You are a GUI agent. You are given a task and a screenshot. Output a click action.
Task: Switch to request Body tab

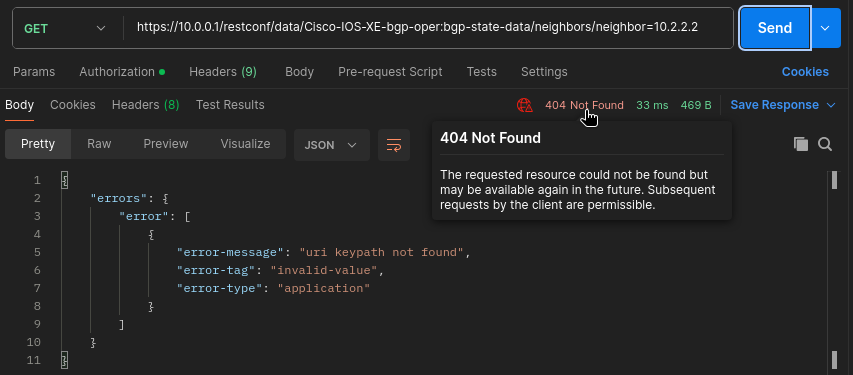pyautogui.click(x=299, y=72)
